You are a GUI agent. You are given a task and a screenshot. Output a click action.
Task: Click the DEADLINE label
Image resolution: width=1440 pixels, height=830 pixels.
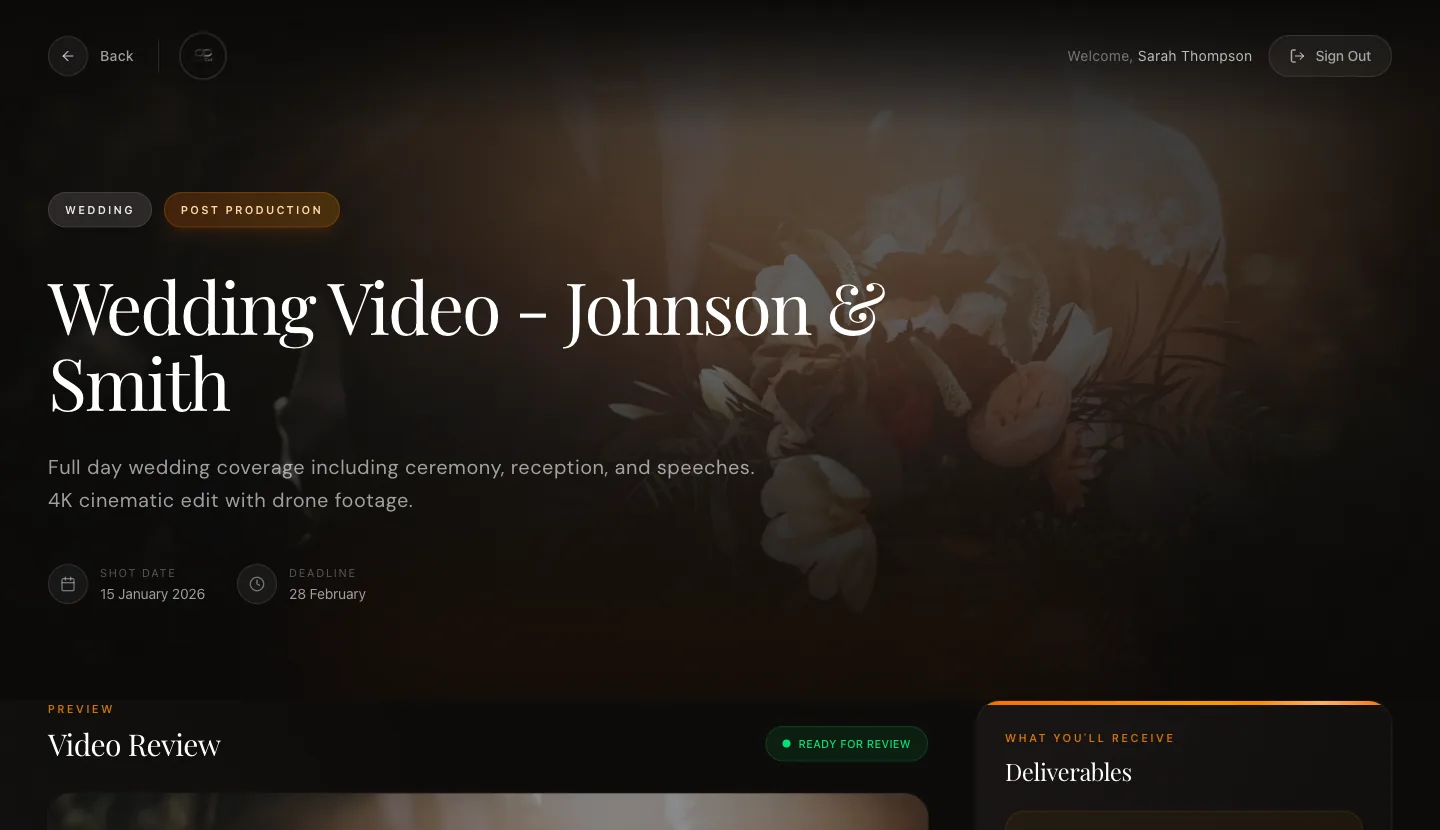323,573
